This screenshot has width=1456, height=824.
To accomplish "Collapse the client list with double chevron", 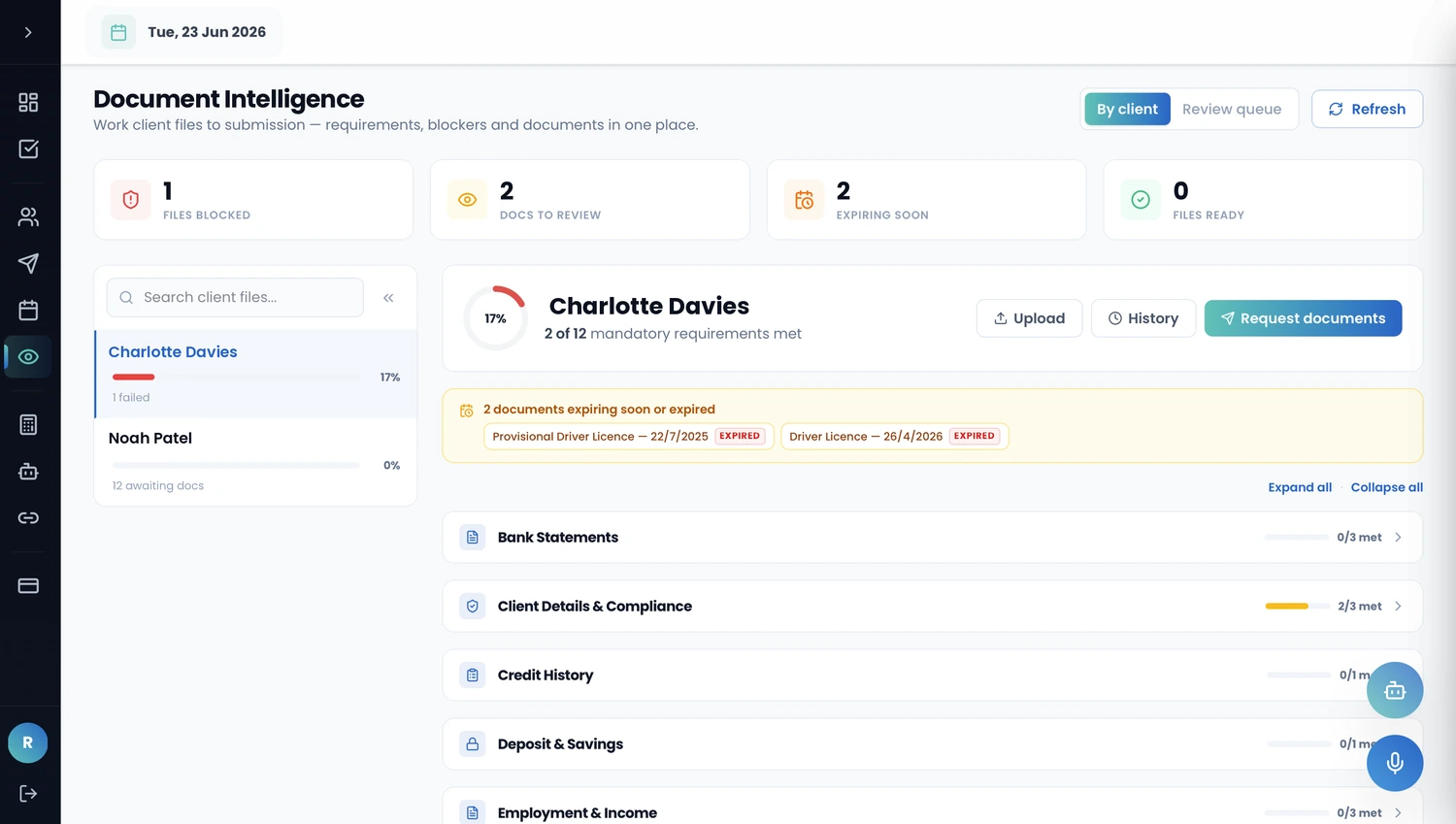I will click(388, 298).
